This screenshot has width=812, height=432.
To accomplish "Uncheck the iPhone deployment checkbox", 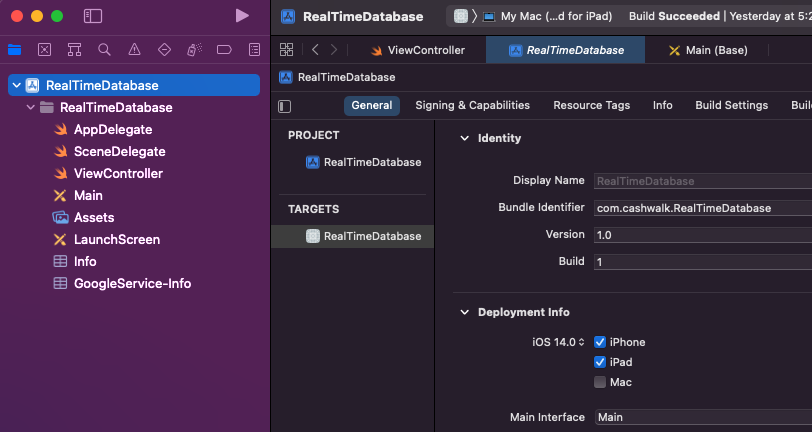I will (600, 342).
